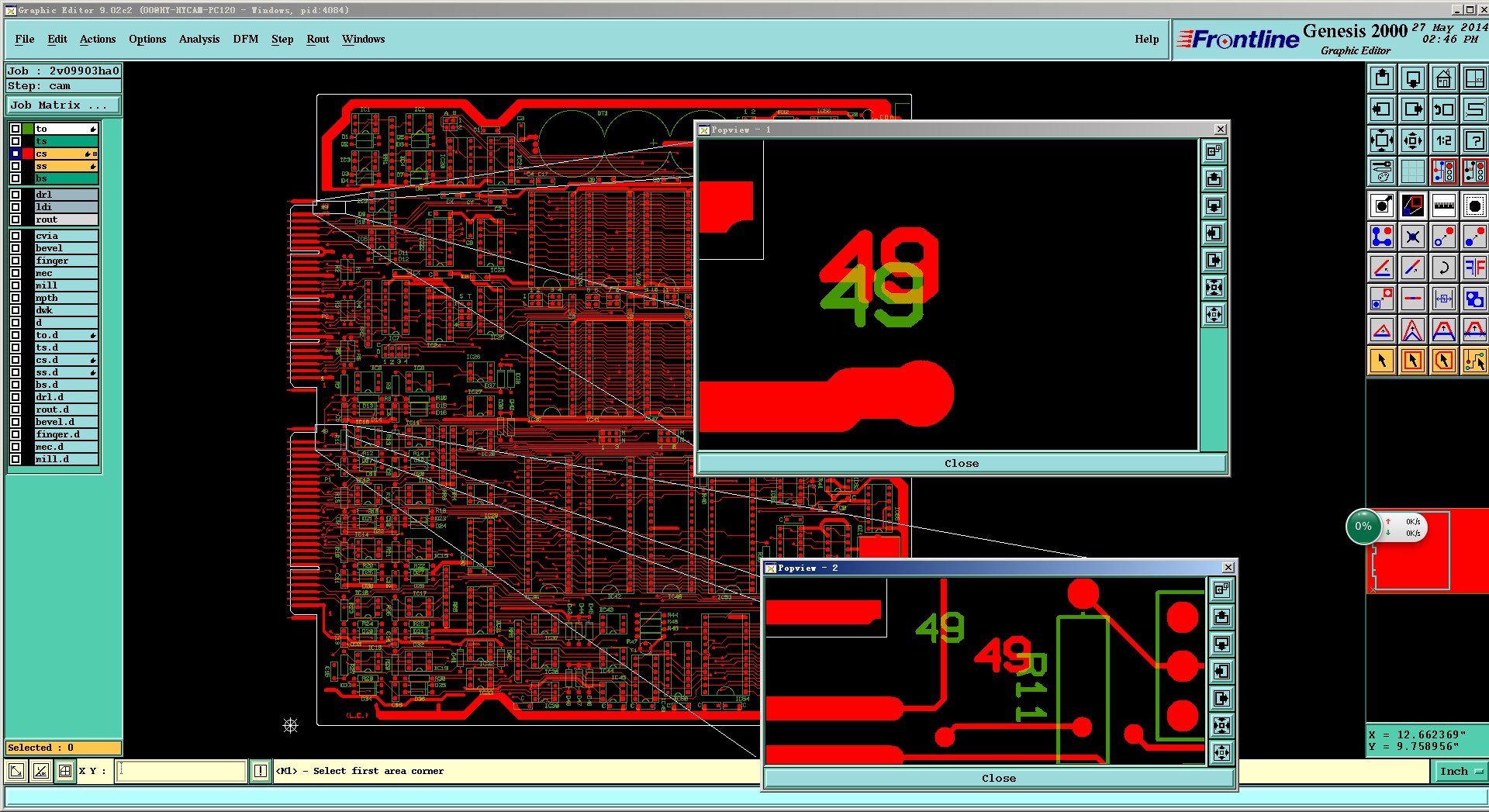This screenshot has width=1489, height=812.
Task: Click the pan down arrow icon in main toolbar
Action: (1413, 78)
